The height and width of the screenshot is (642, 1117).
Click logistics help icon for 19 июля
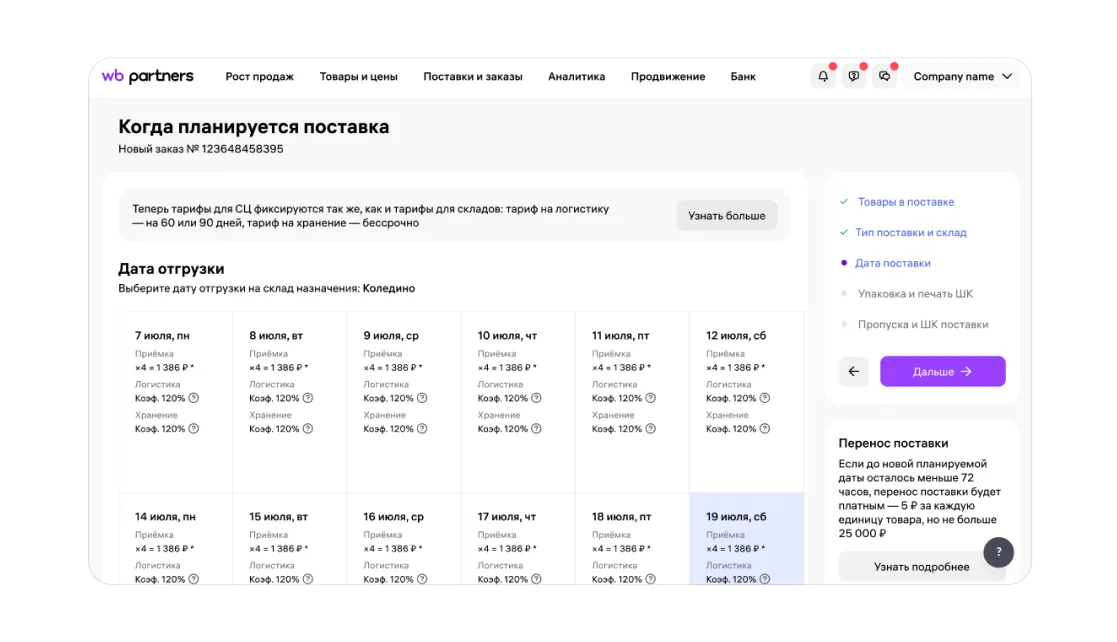tap(765, 579)
